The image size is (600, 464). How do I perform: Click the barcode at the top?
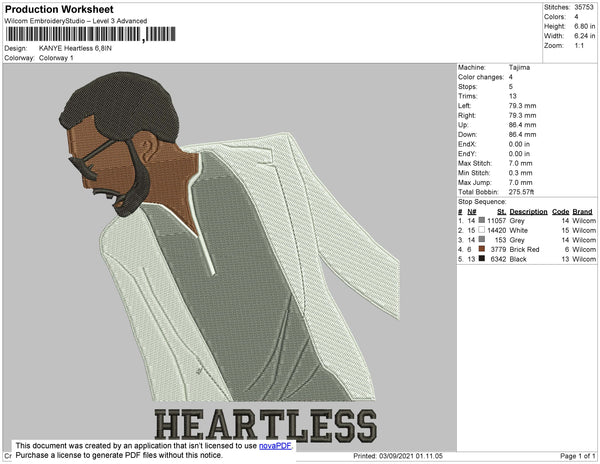pyautogui.click(x=91, y=34)
